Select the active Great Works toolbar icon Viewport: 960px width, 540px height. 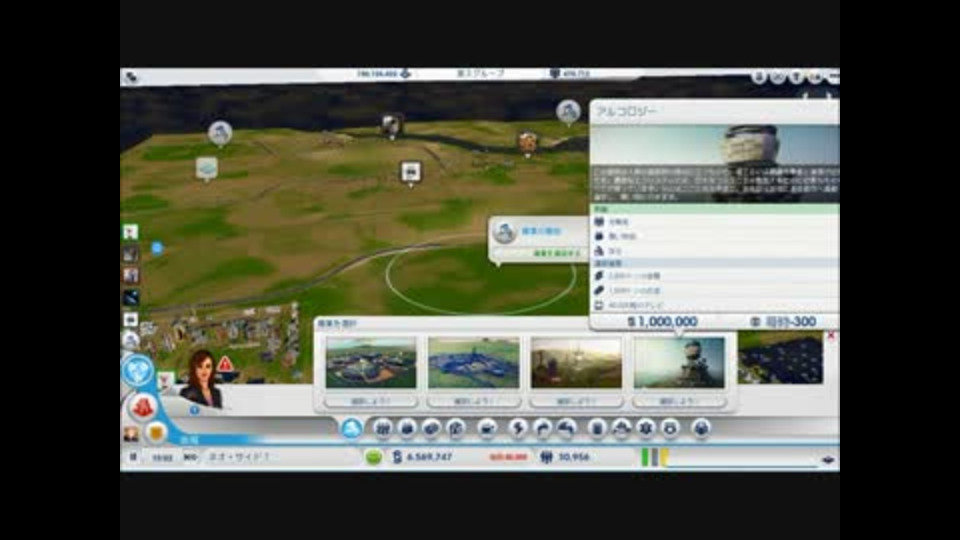351,428
